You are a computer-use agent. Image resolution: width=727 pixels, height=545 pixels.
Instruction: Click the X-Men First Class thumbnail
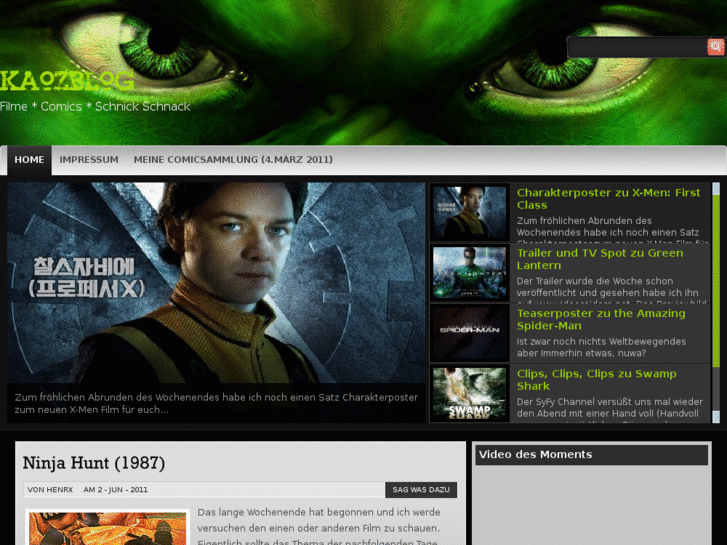click(469, 213)
